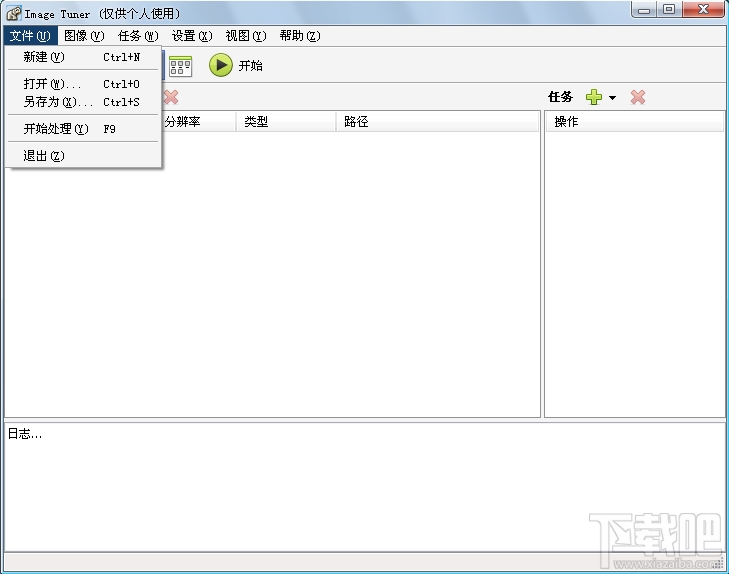Switch to thumbnail grid view icon
This screenshot has width=729, height=574.
pos(180,66)
